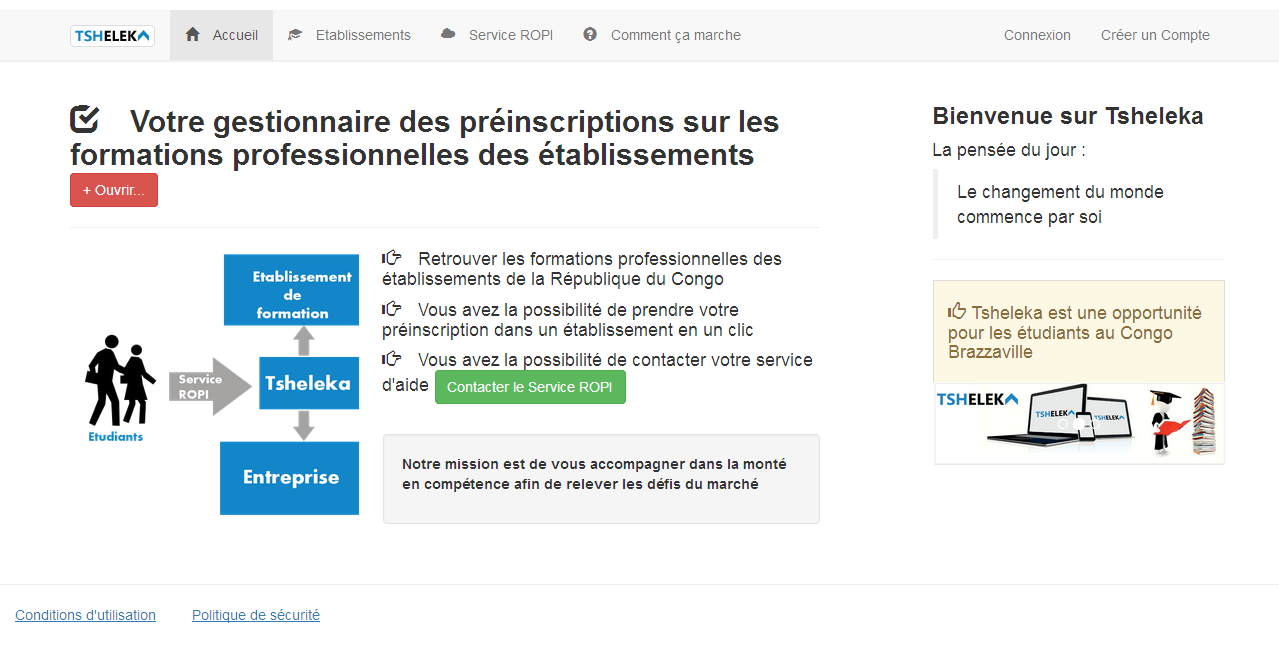The width and height of the screenshot is (1279, 665).
Task: Click the home icon beside Accueil
Action: pos(193,35)
